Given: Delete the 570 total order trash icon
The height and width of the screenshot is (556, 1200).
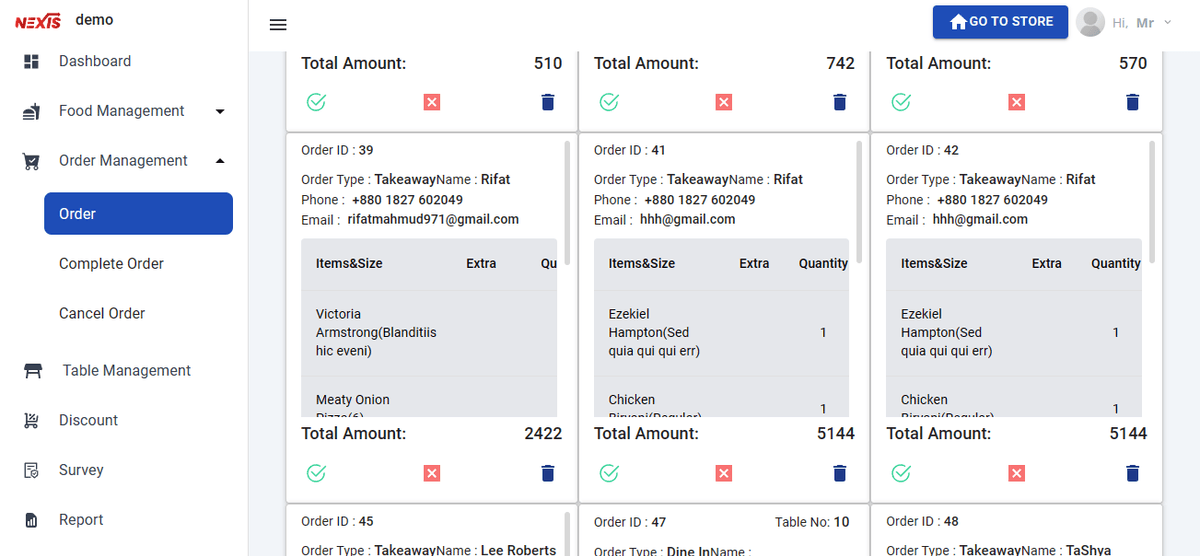Looking at the screenshot, I should pyautogui.click(x=1132, y=102).
